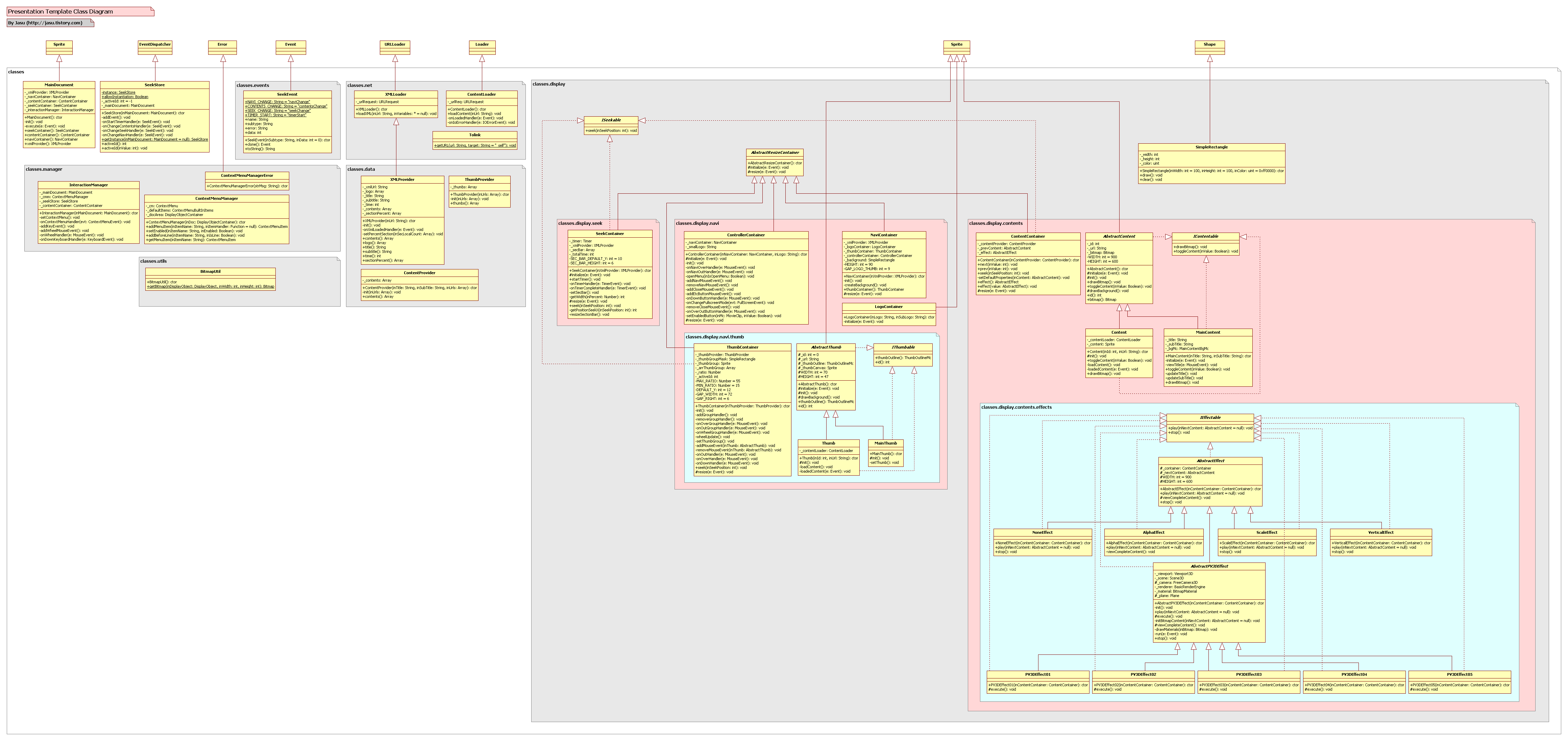Click the IThumbable interface name
Screen dimensions: 1568x741
click(x=903, y=347)
